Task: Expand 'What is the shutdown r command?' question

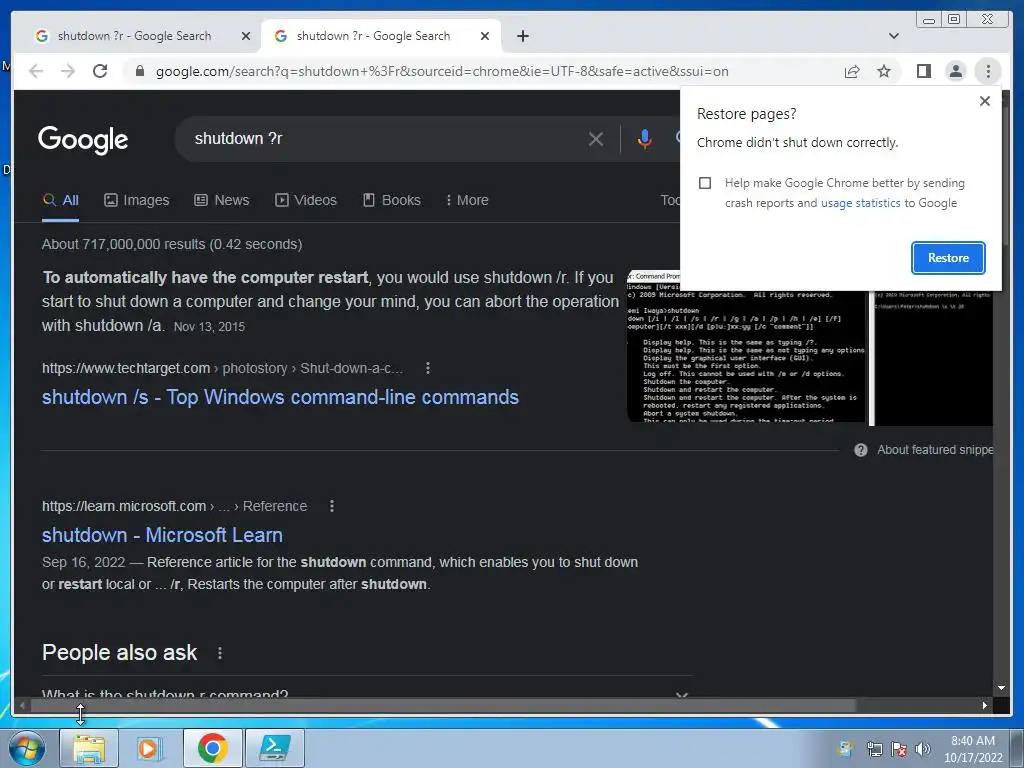Action: [366, 694]
